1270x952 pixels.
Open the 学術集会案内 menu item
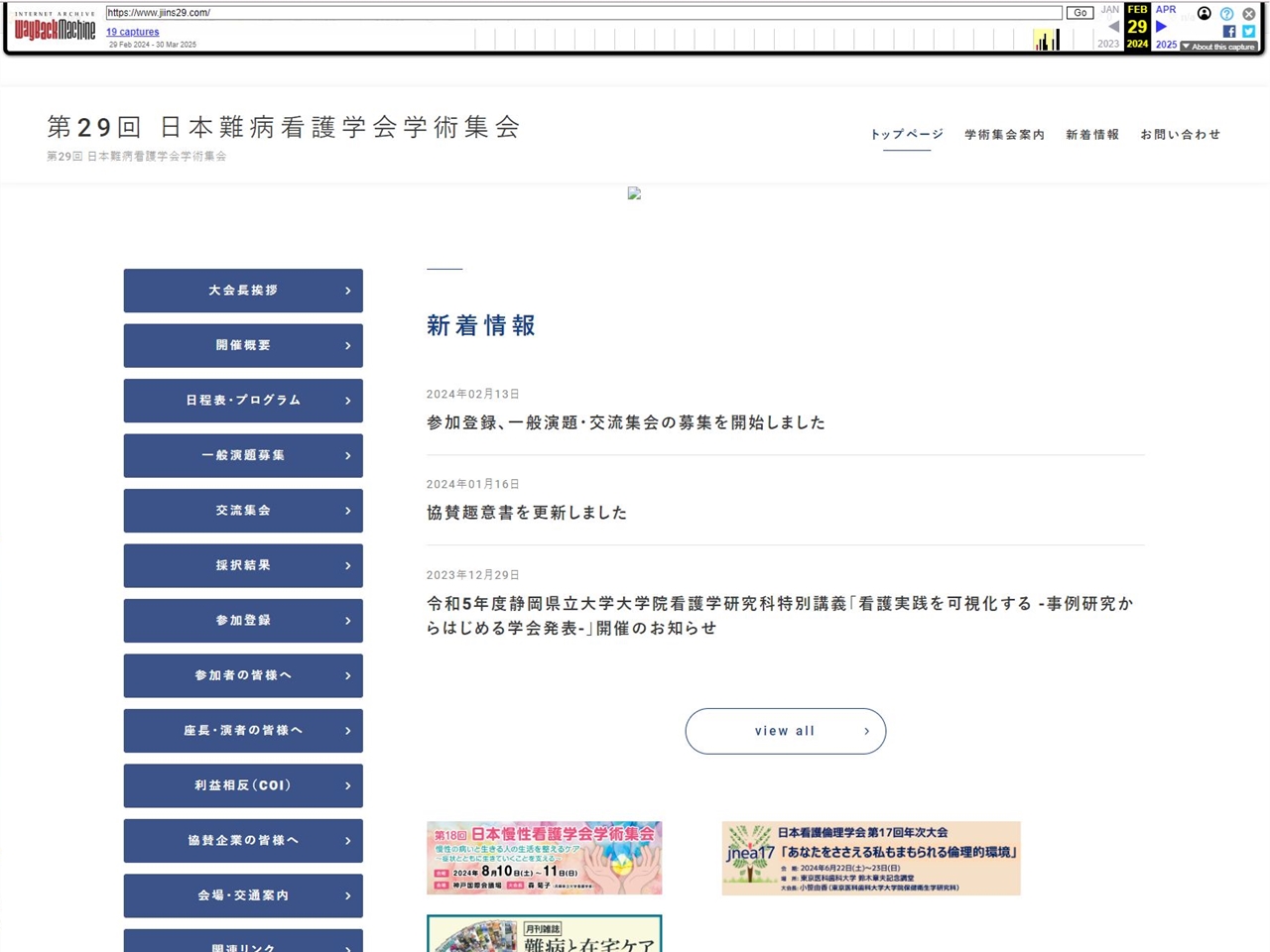(x=1004, y=135)
